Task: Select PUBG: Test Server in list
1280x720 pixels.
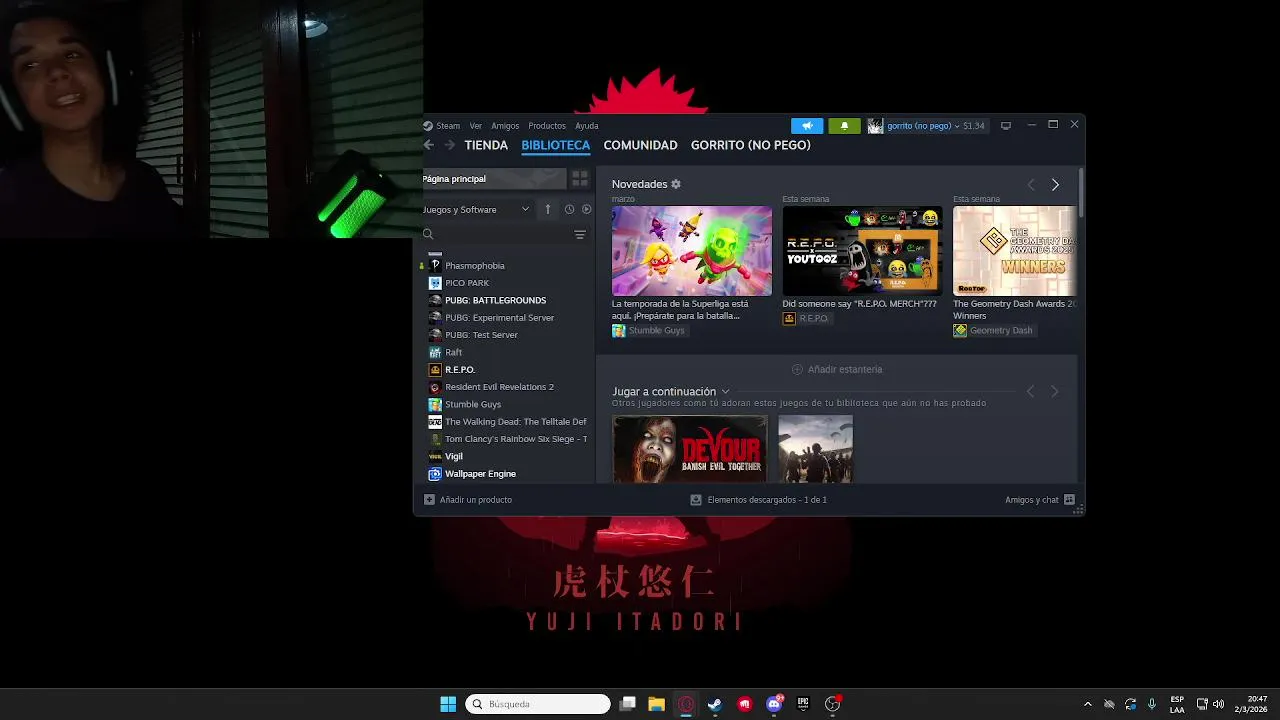Action: coord(481,335)
